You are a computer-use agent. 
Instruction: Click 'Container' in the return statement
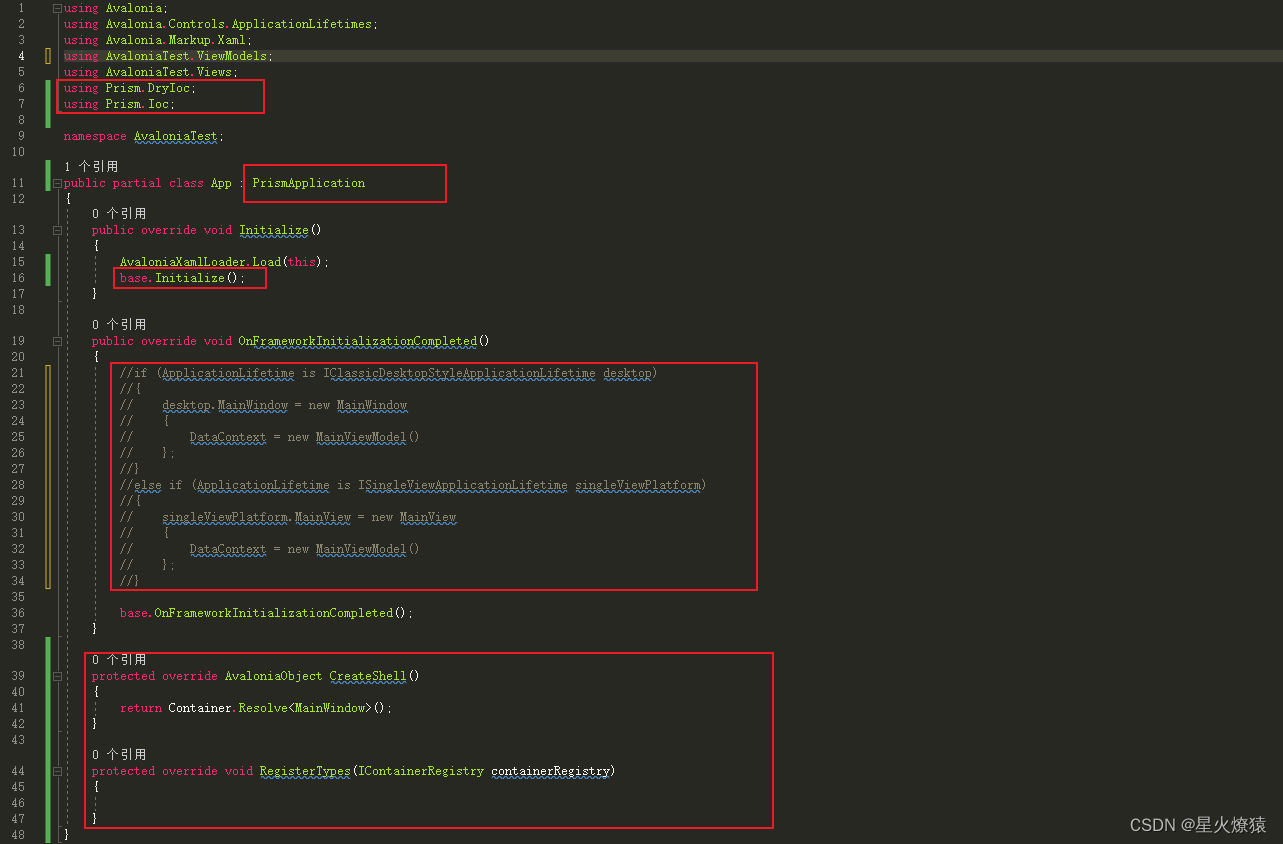click(x=201, y=708)
